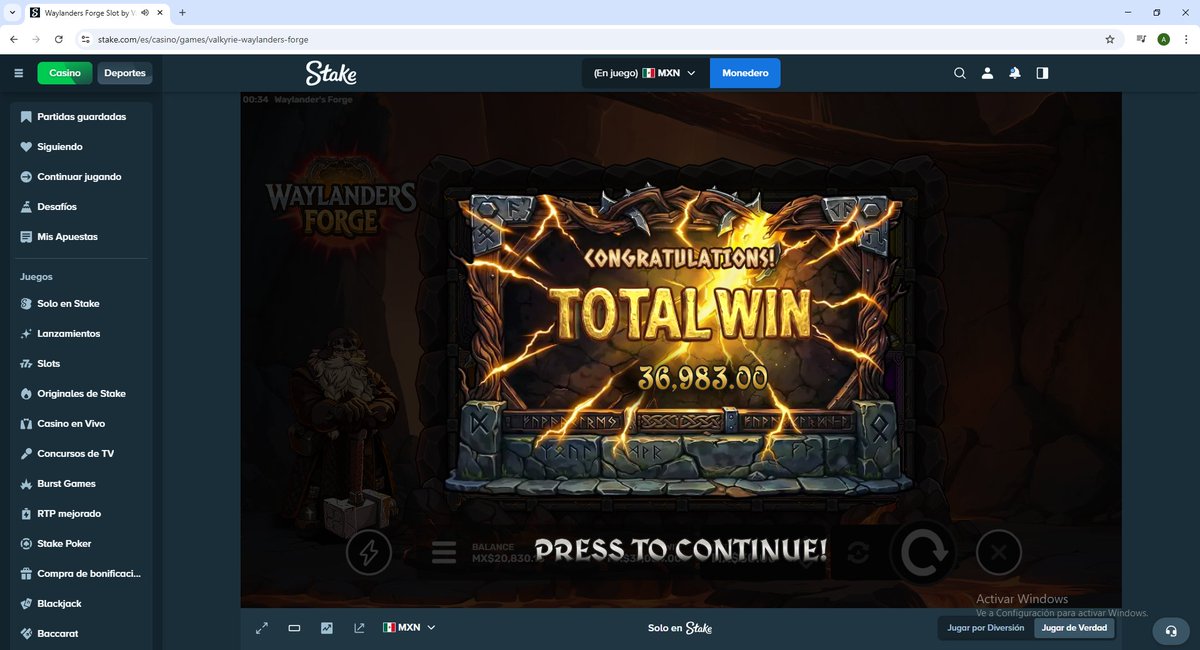Toggle the right sidebar panel icon
The height and width of the screenshot is (650, 1200).
[1042, 73]
